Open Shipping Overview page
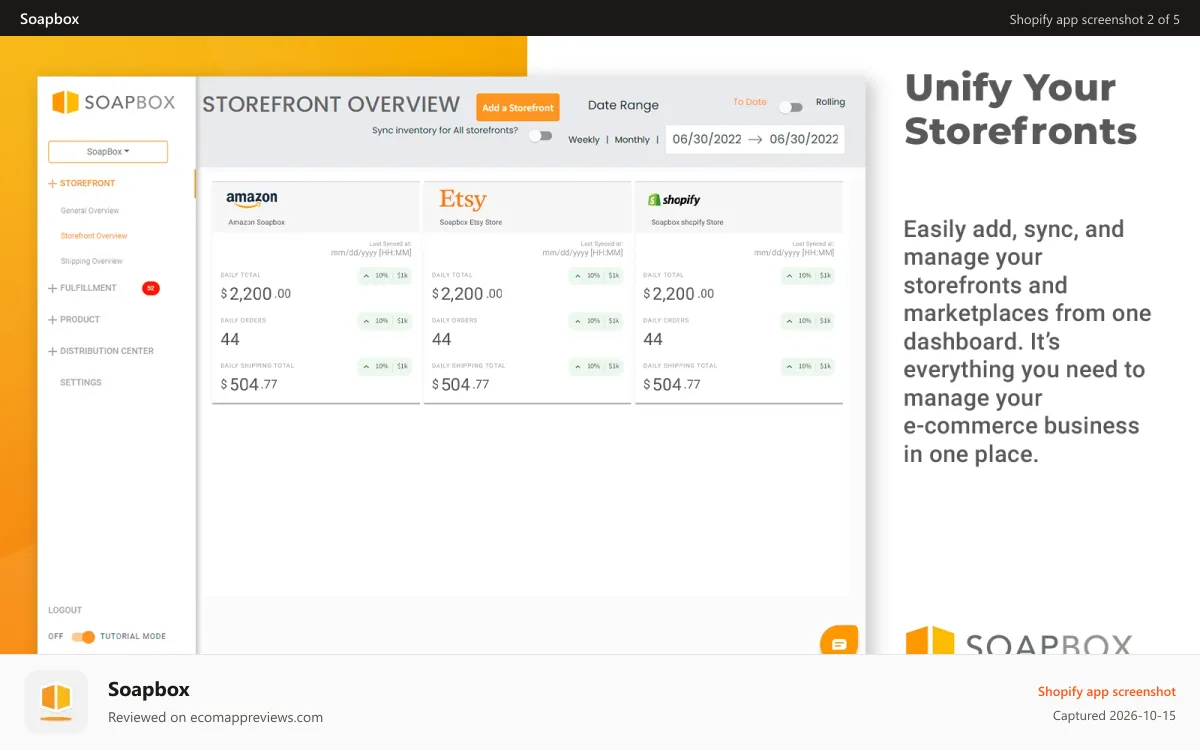The width and height of the screenshot is (1200, 750). 91,261
